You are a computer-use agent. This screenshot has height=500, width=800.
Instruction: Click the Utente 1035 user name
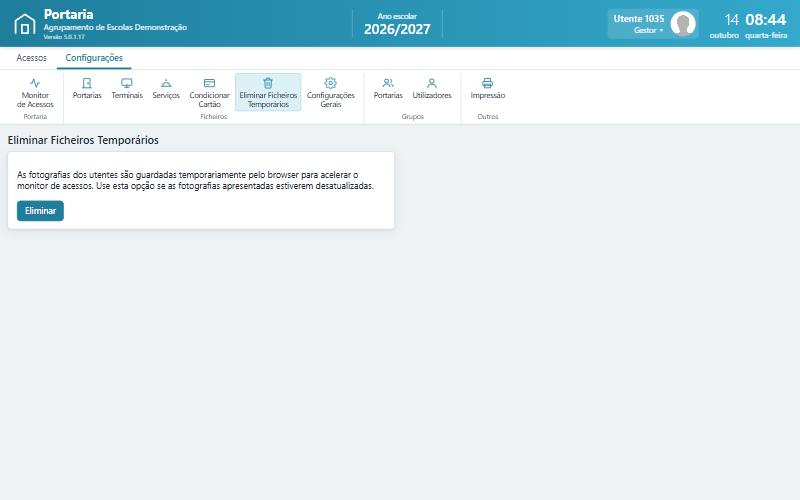(x=638, y=18)
